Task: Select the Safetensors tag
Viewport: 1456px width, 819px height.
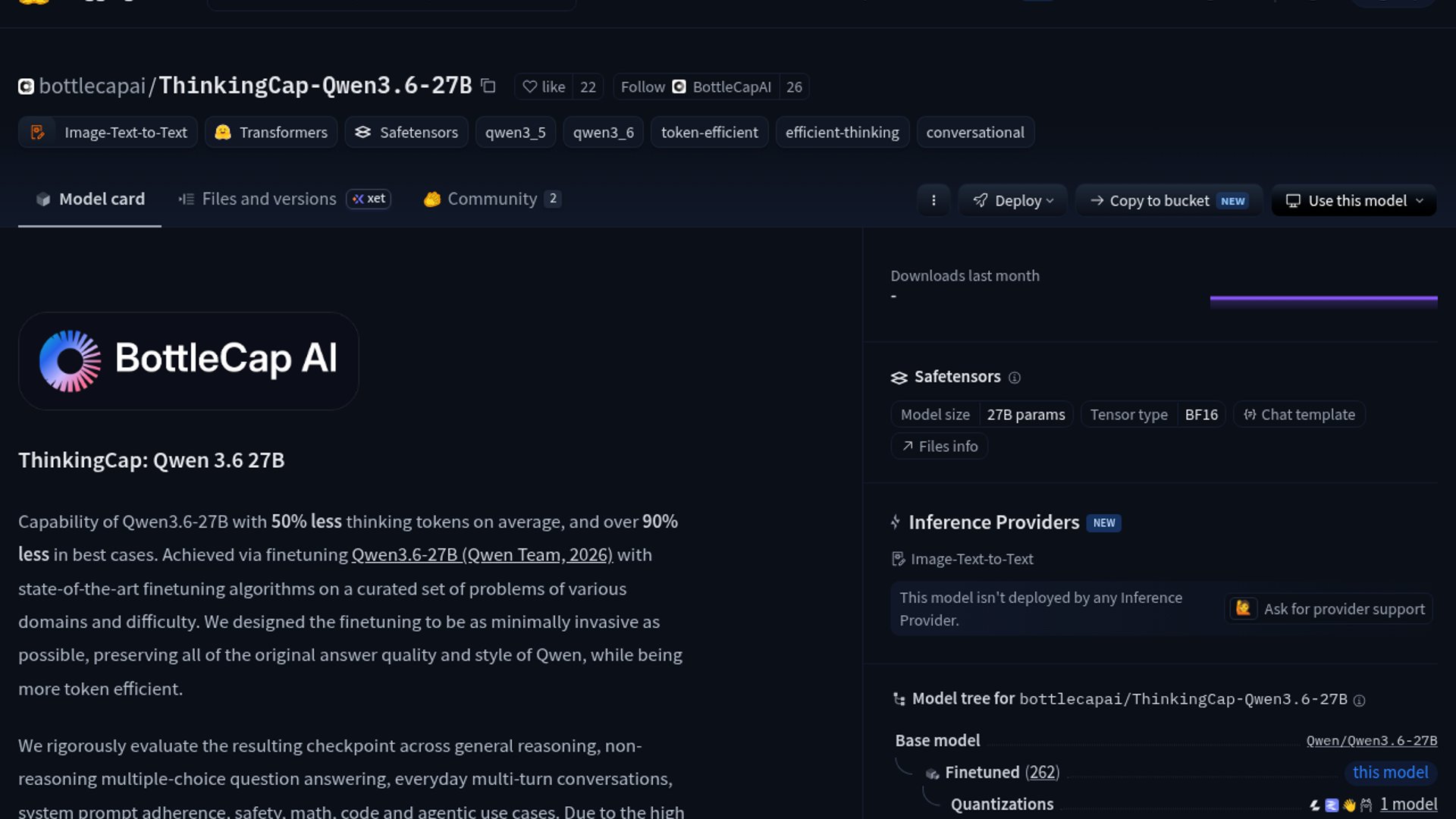Action: coord(406,132)
